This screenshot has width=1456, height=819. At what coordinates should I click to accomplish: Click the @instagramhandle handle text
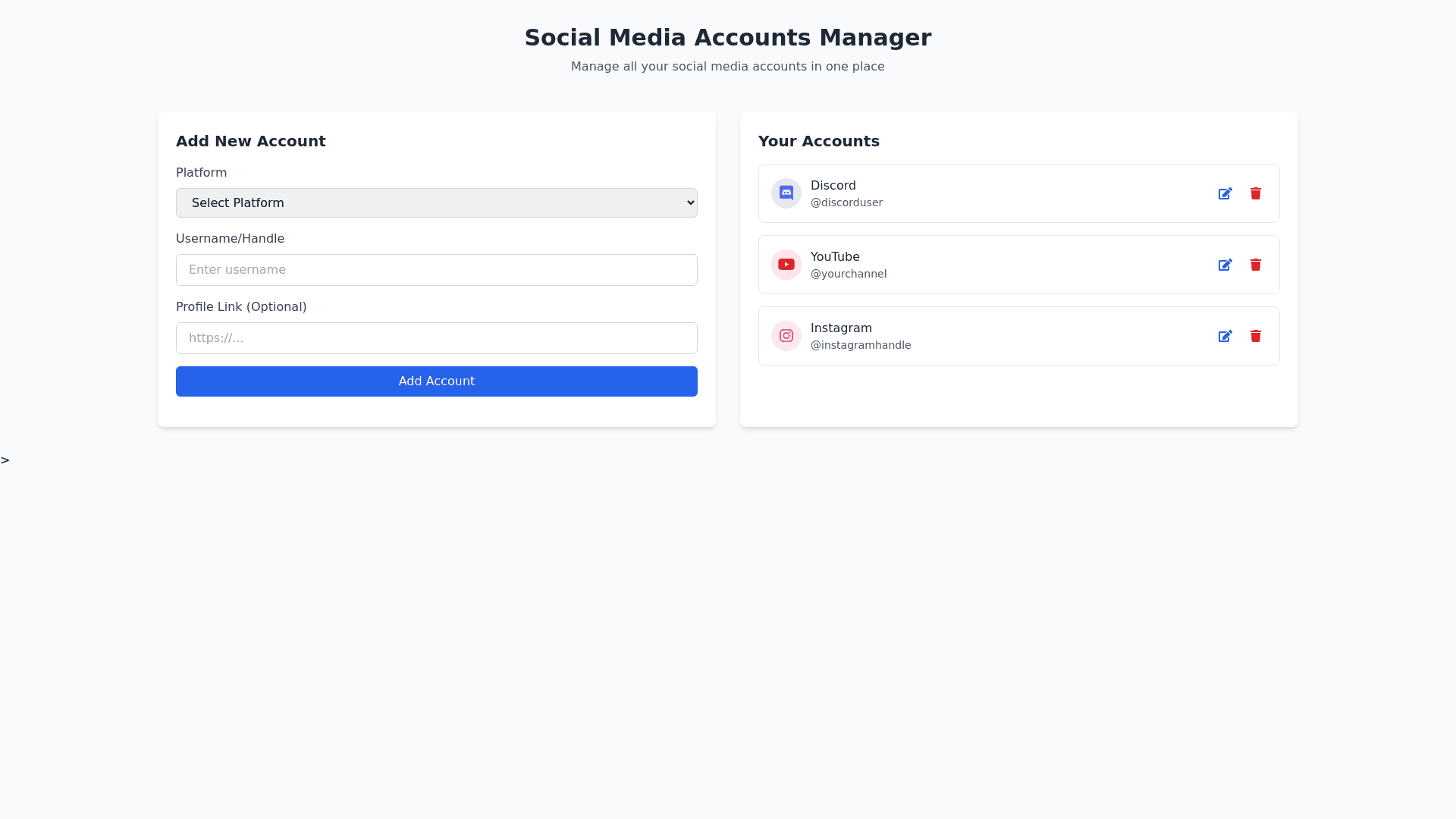coord(860,345)
